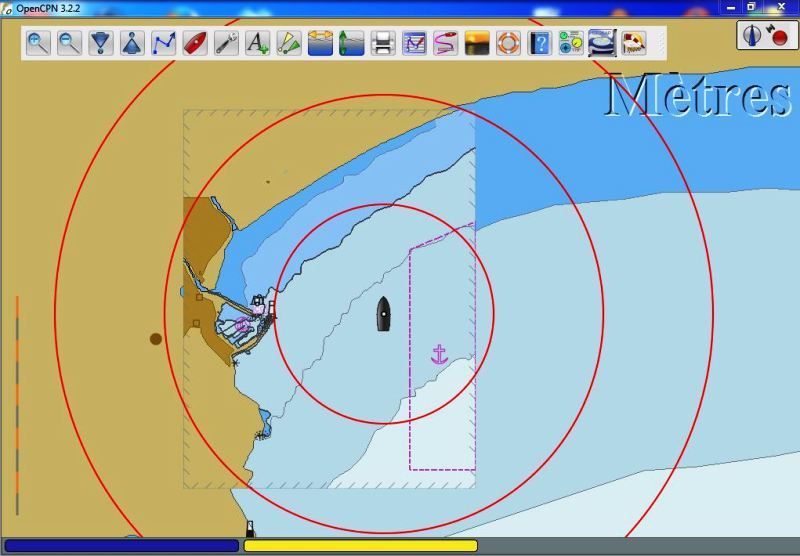Click the brown round landmark symbol
The image size is (800, 556).
[x=156, y=339]
